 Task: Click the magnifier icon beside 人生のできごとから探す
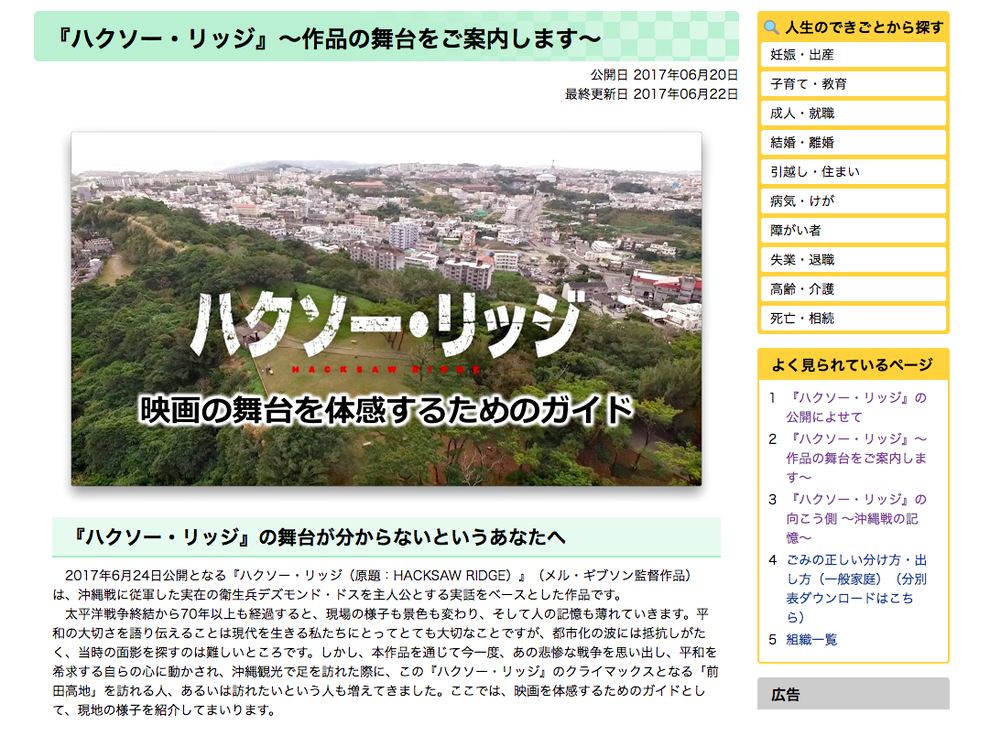click(771, 27)
